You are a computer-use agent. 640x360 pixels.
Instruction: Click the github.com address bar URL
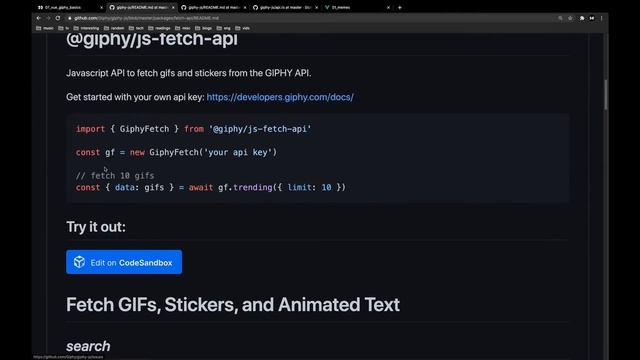[x=147, y=18]
